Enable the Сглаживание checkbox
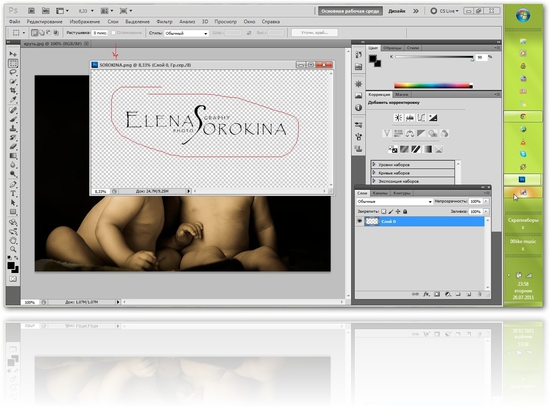Image resolution: width=550 pixels, height=408 pixels. point(113,33)
